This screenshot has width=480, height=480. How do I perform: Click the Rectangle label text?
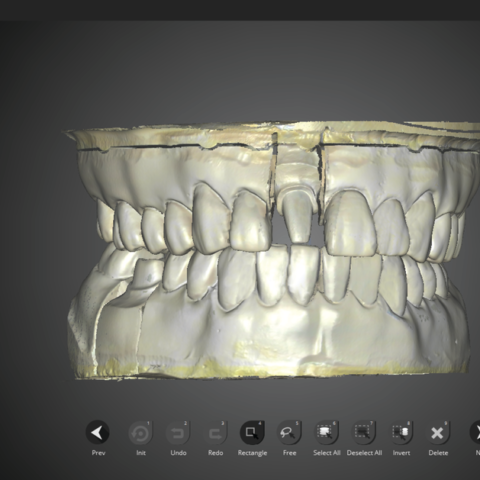coord(252,453)
